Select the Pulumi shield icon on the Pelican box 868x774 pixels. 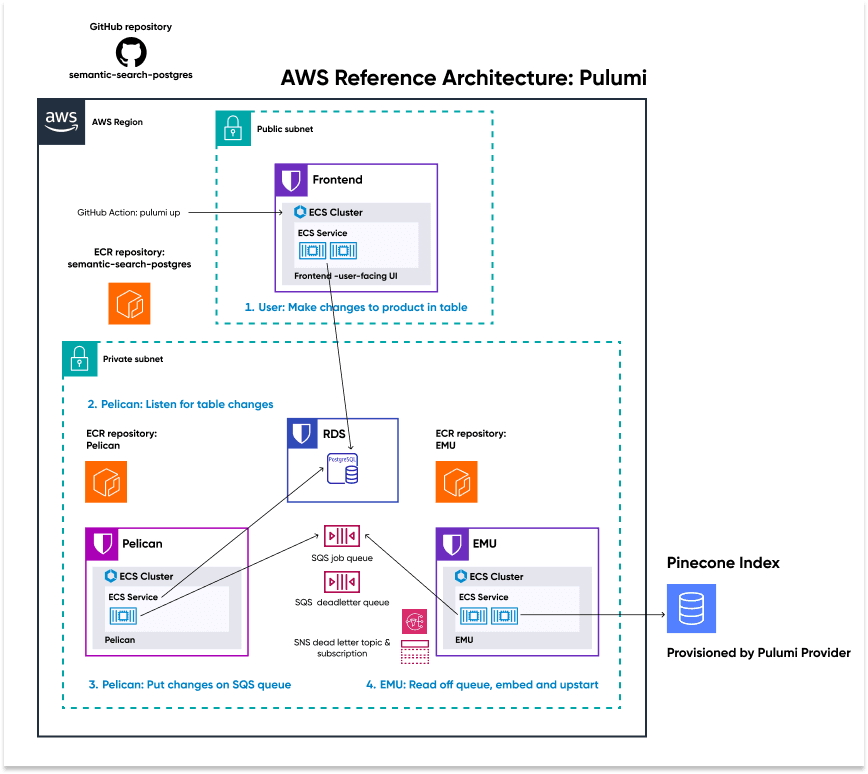tap(105, 544)
